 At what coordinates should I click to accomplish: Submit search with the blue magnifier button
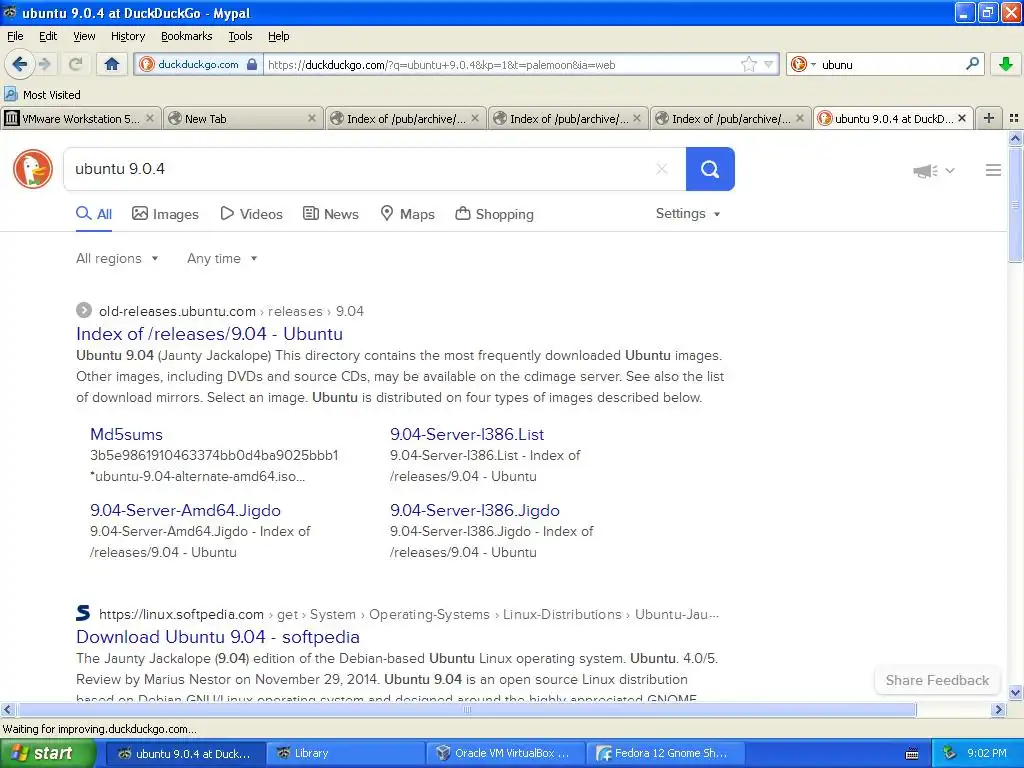pyautogui.click(x=710, y=169)
